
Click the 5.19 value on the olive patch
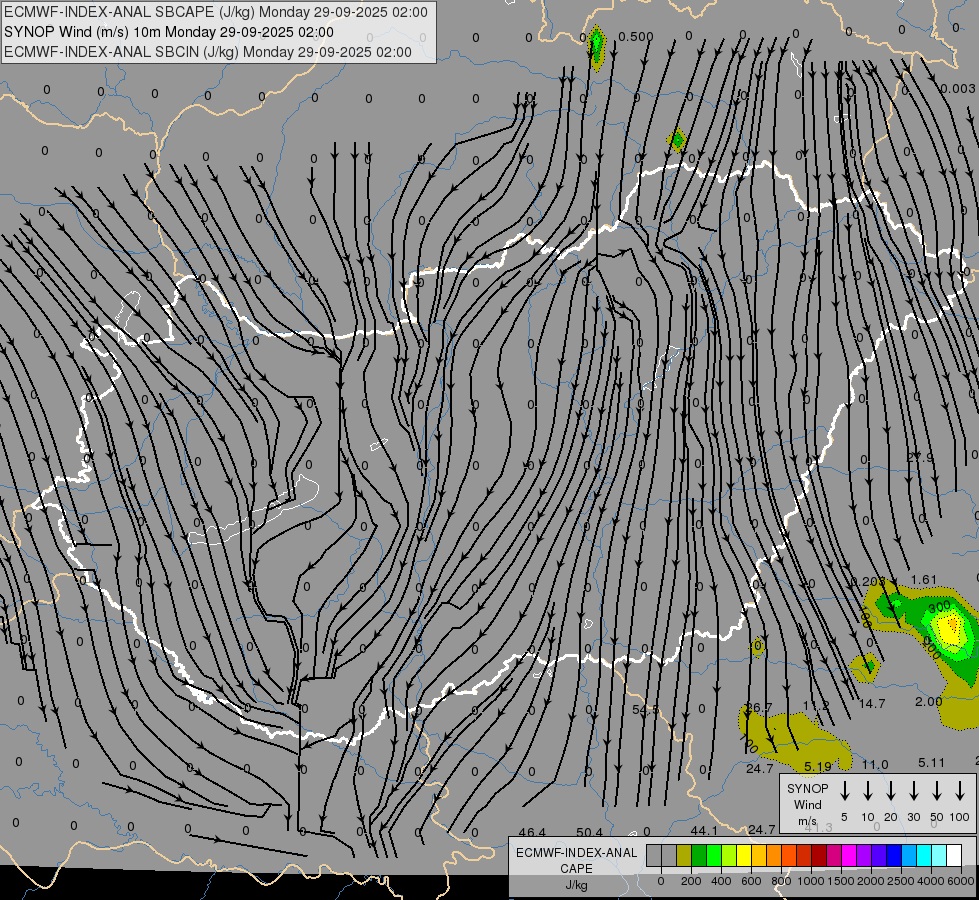(x=818, y=766)
